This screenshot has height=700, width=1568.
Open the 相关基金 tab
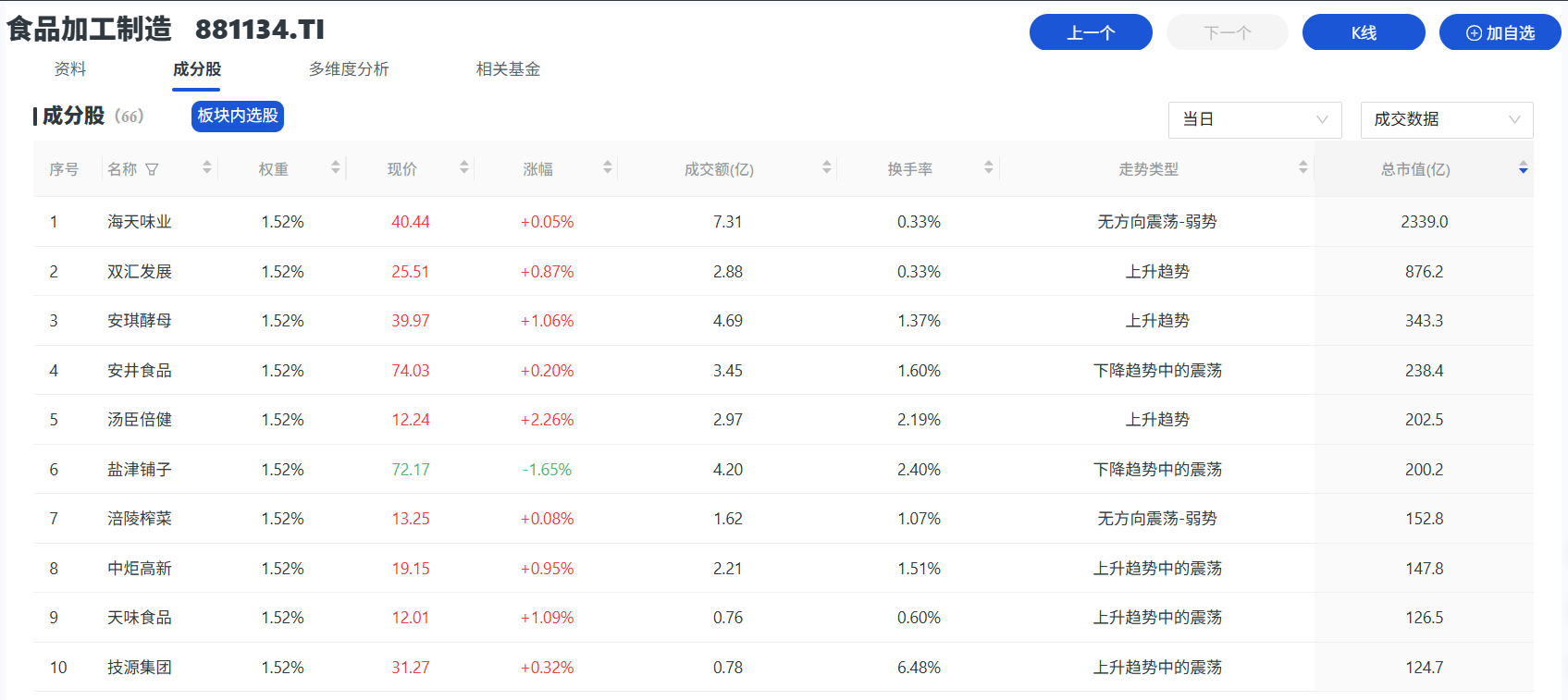coord(508,69)
